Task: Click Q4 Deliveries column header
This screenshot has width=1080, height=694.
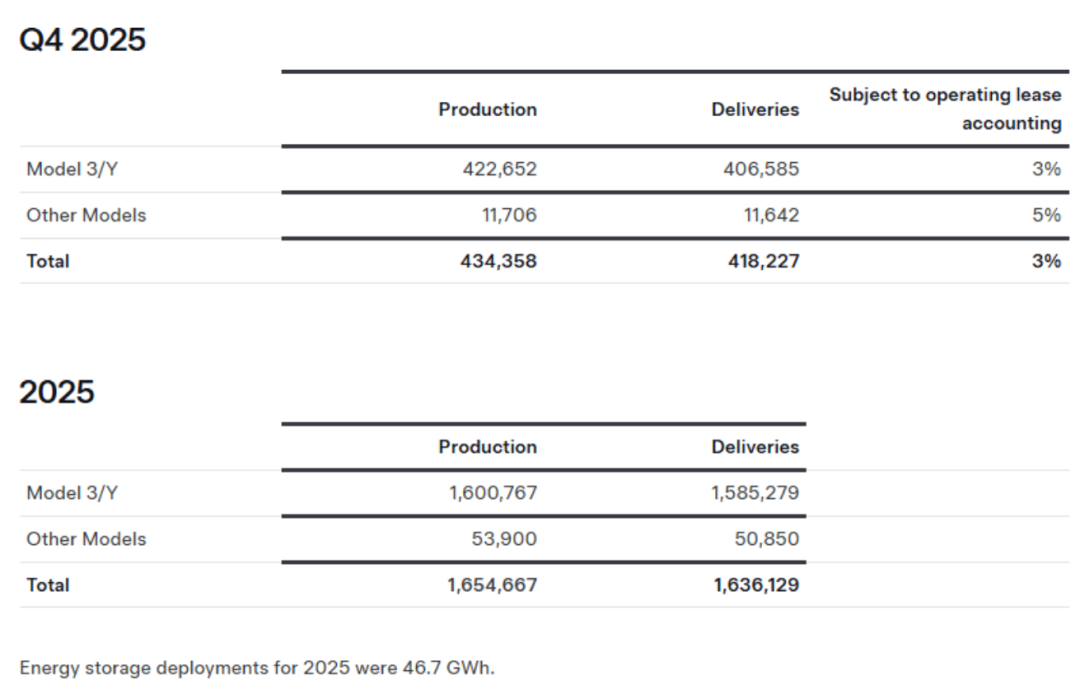Action: (x=755, y=109)
